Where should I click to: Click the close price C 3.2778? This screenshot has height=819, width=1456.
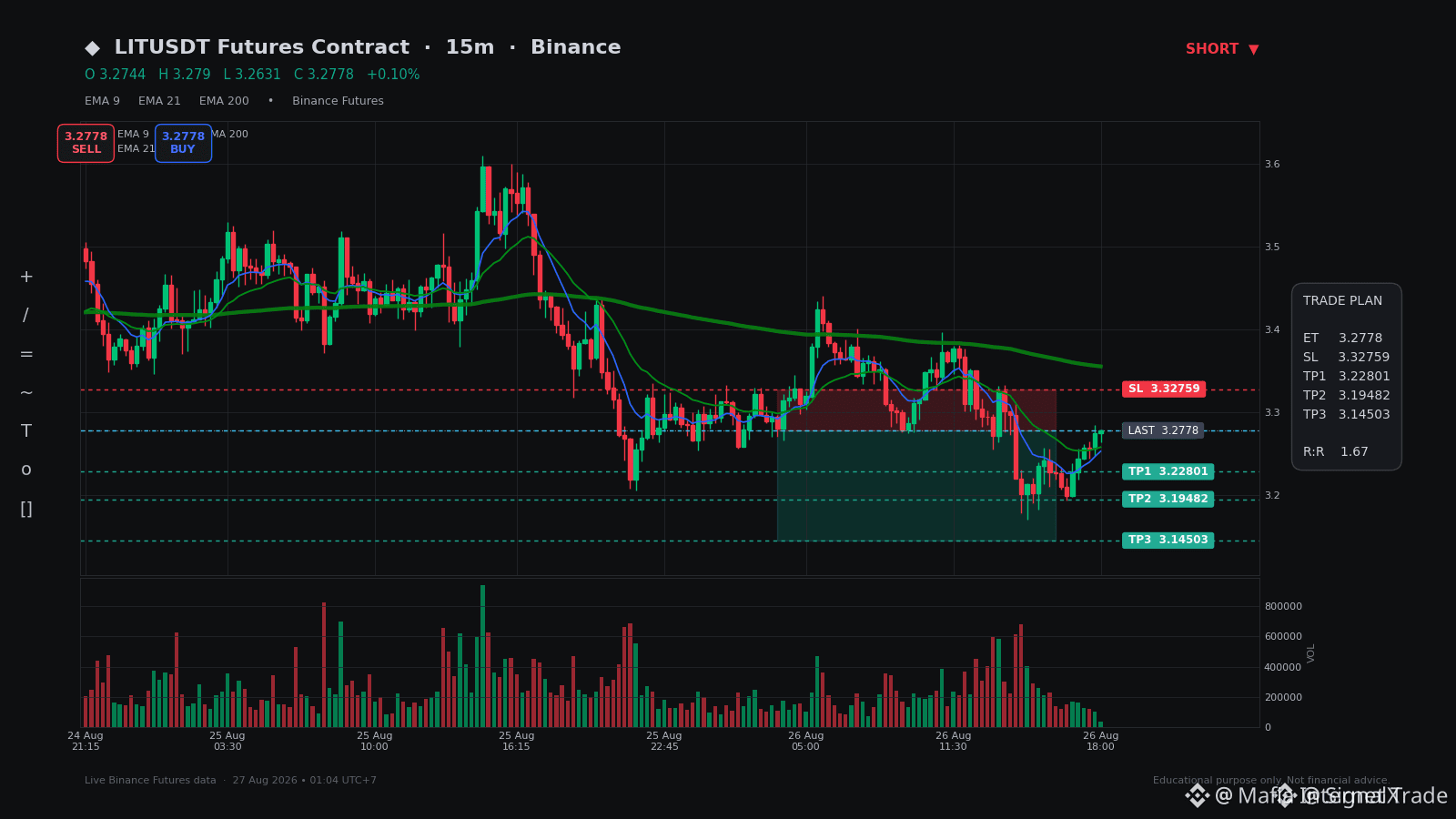(323, 75)
